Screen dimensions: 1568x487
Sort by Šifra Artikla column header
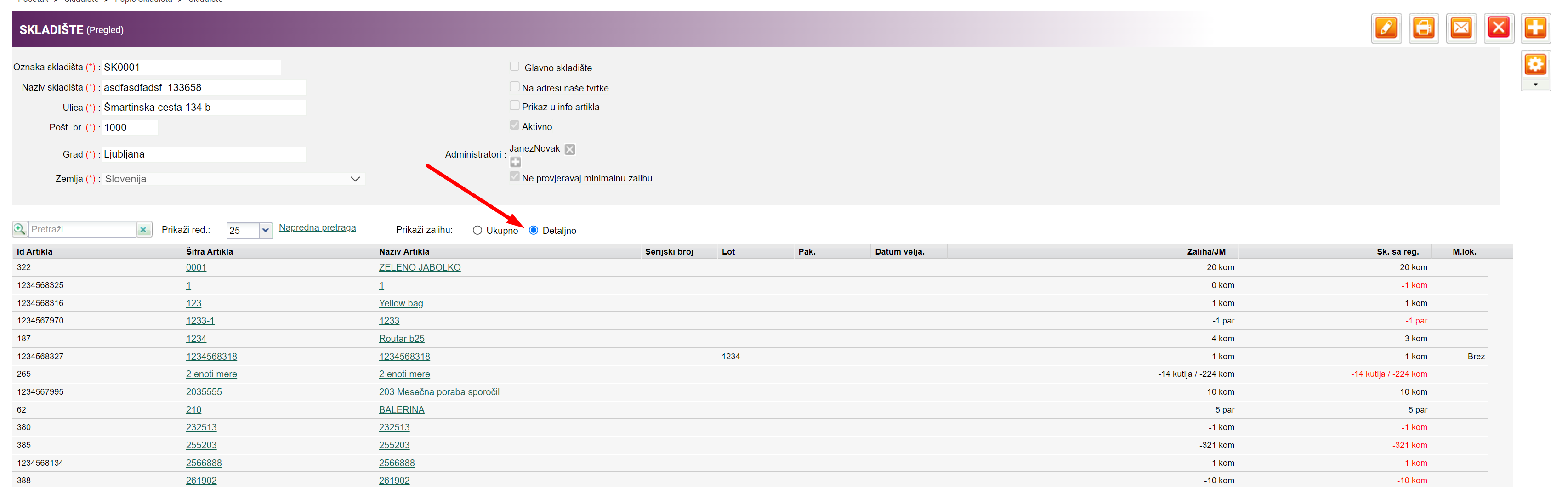210,251
